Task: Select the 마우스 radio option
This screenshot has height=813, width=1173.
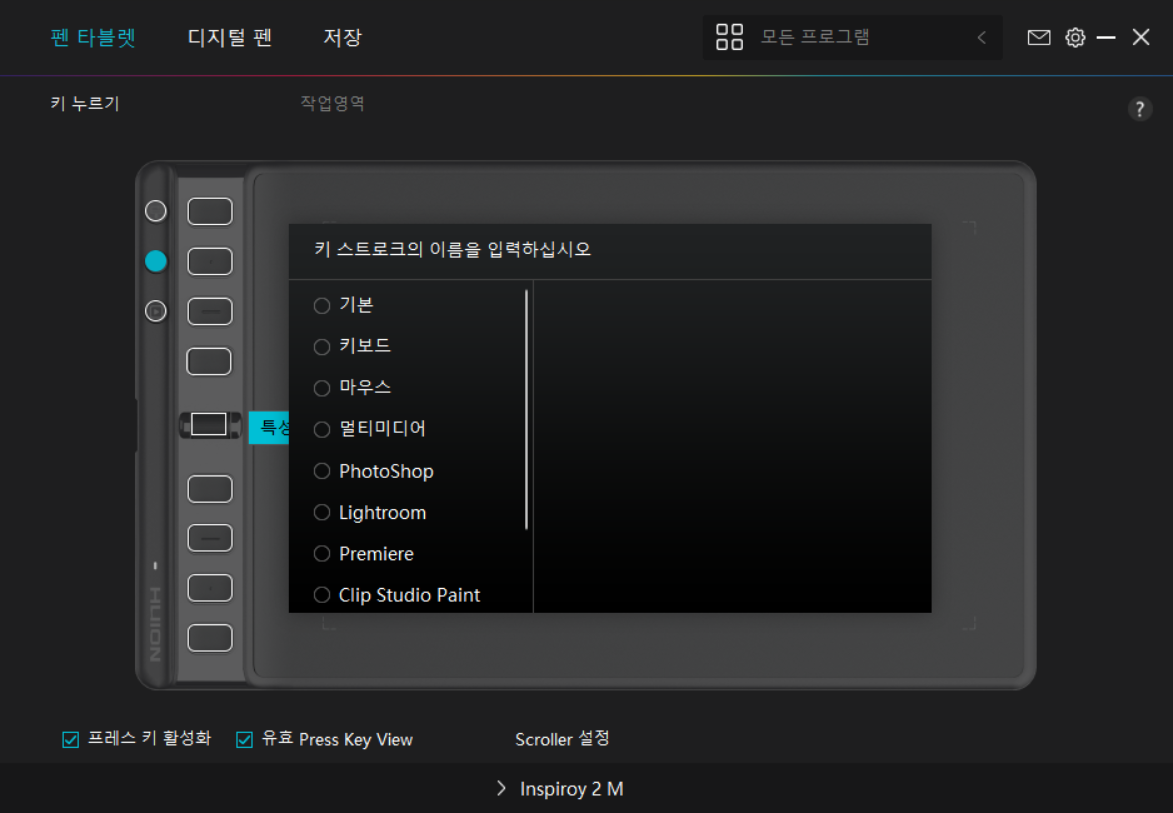Action: [x=322, y=388]
